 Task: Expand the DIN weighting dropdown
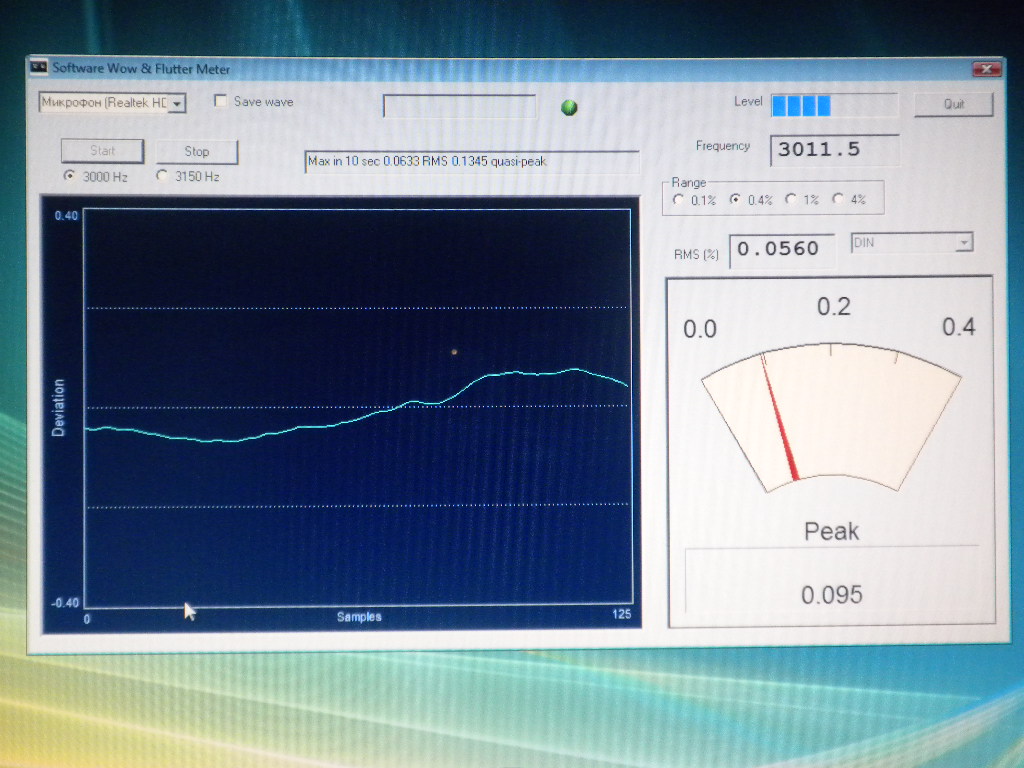point(963,242)
